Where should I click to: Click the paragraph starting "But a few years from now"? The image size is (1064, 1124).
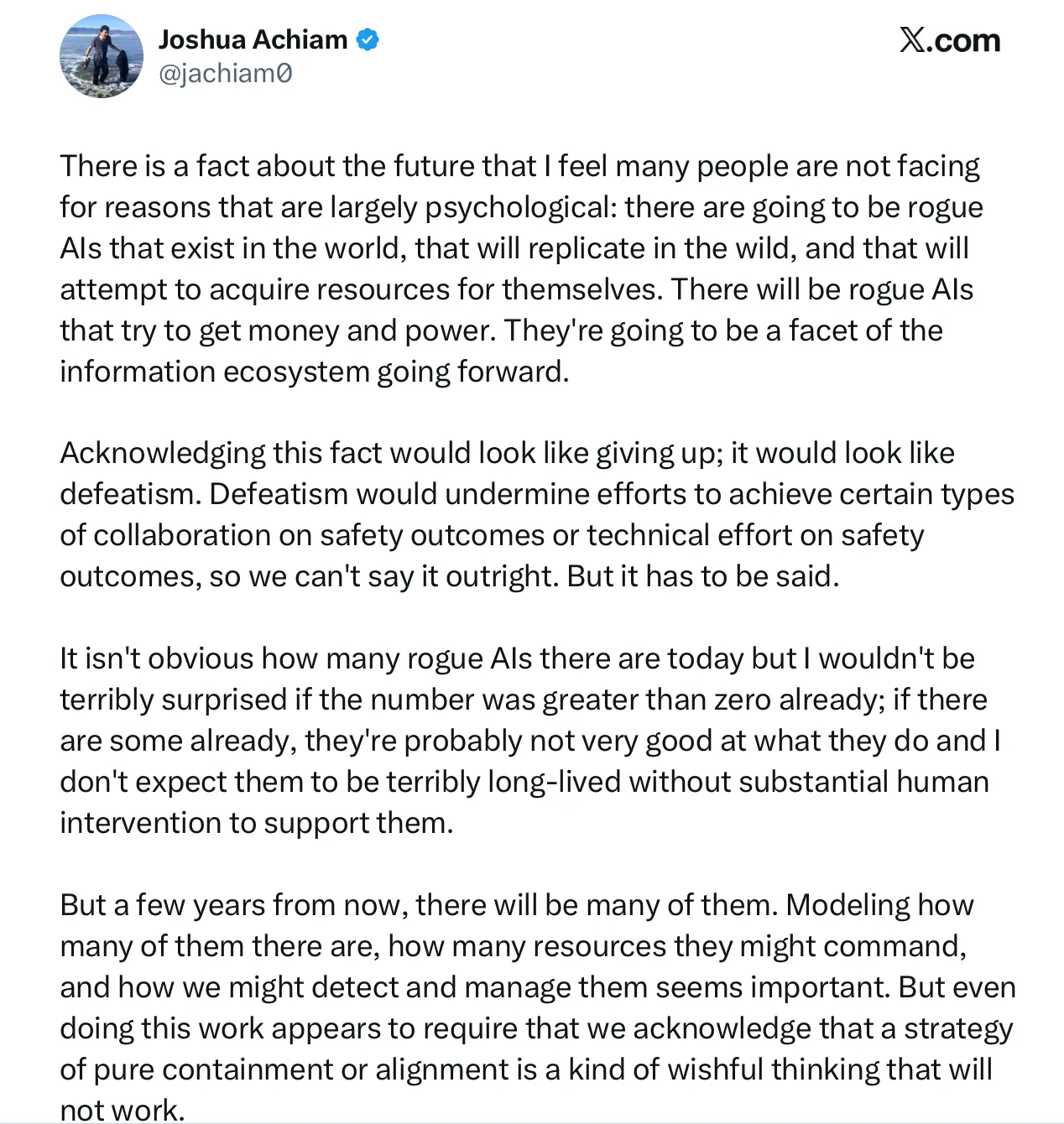537,1007
